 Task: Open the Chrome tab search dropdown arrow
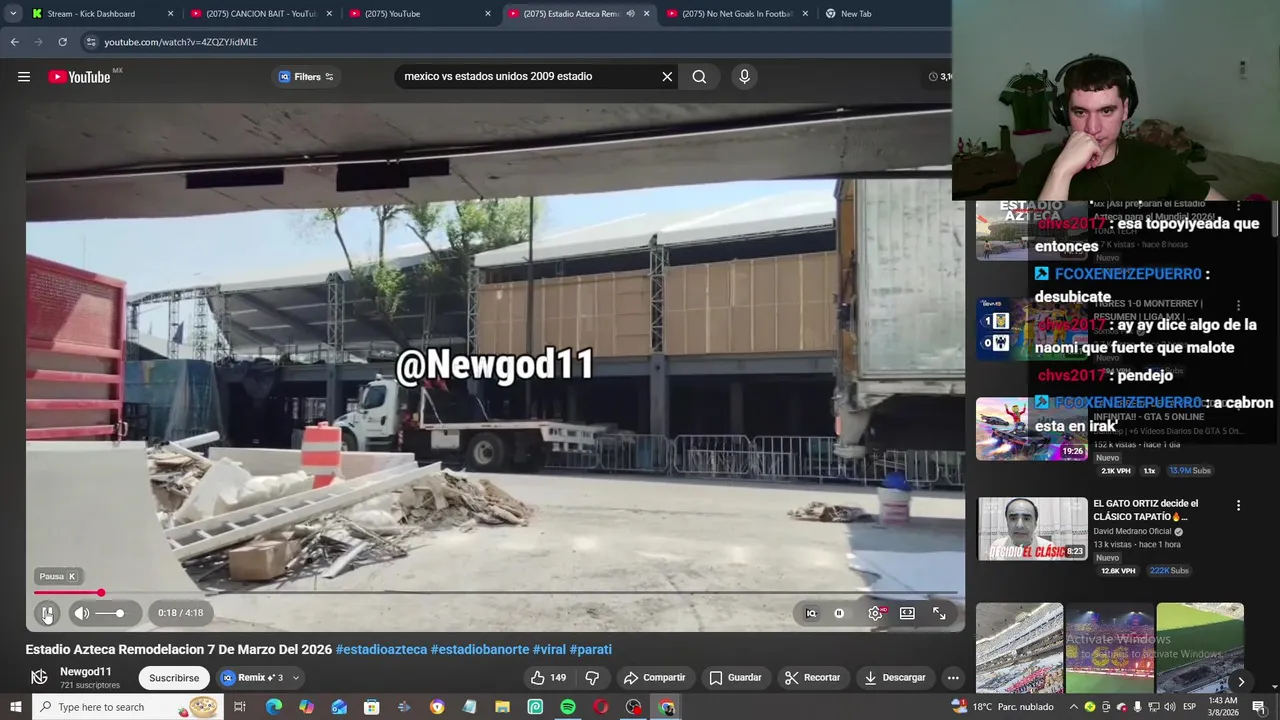coord(12,14)
